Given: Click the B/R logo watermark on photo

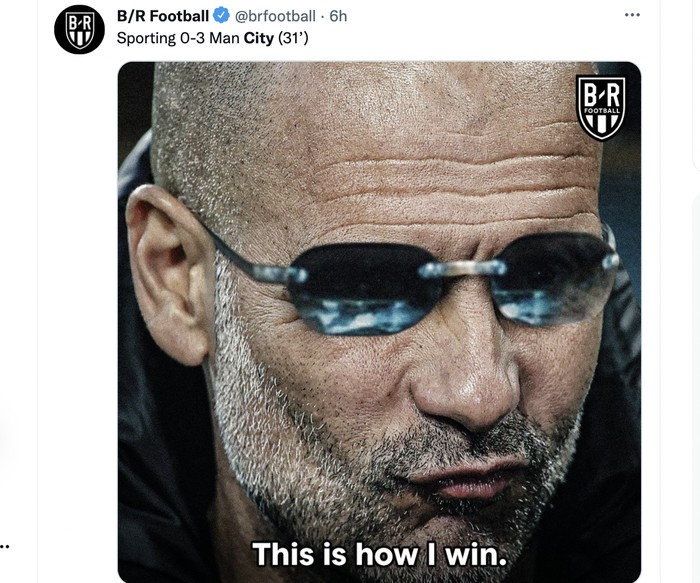Looking at the screenshot, I should click(x=600, y=107).
